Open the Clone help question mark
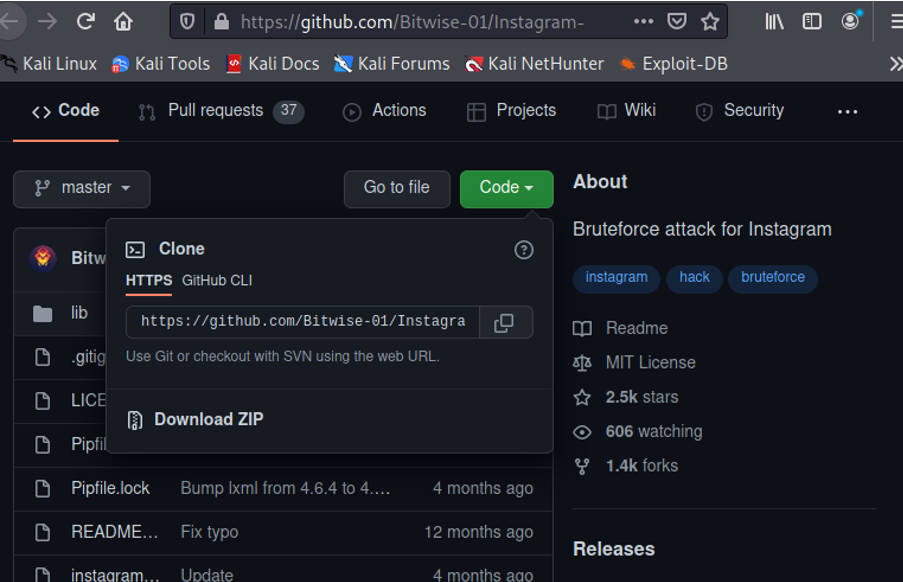 click(x=523, y=250)
